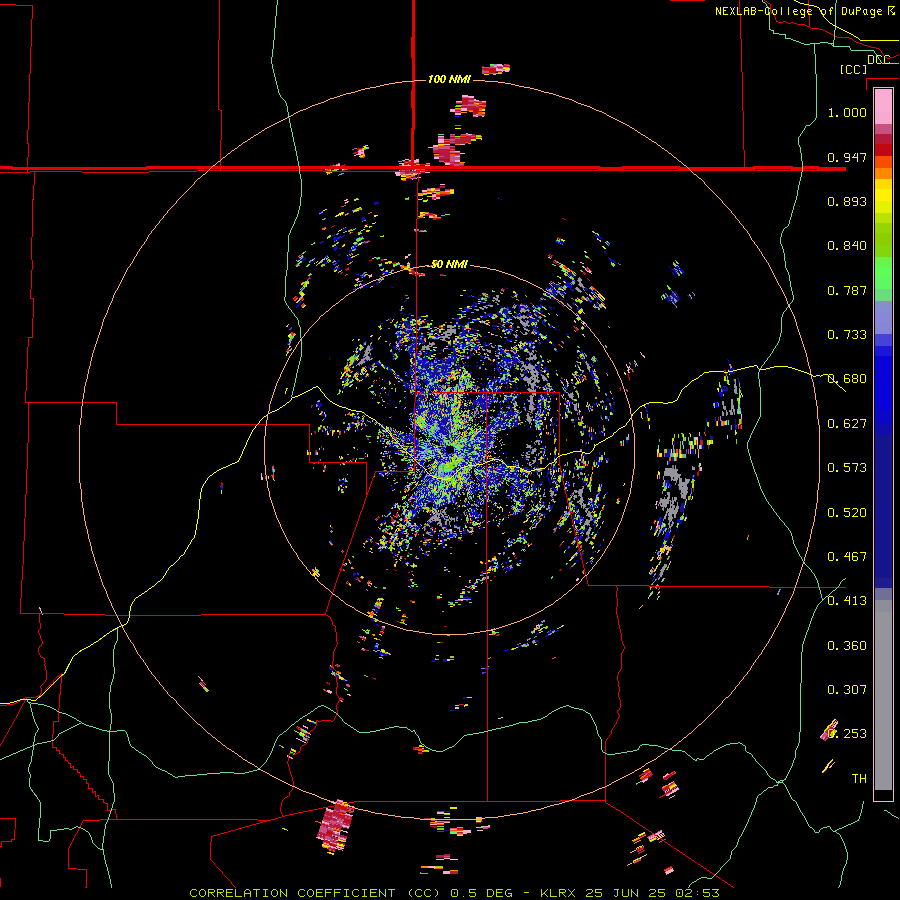Click the TH threshold label on legend
Viewport: 900px width, 900px height.
(859, 779)
